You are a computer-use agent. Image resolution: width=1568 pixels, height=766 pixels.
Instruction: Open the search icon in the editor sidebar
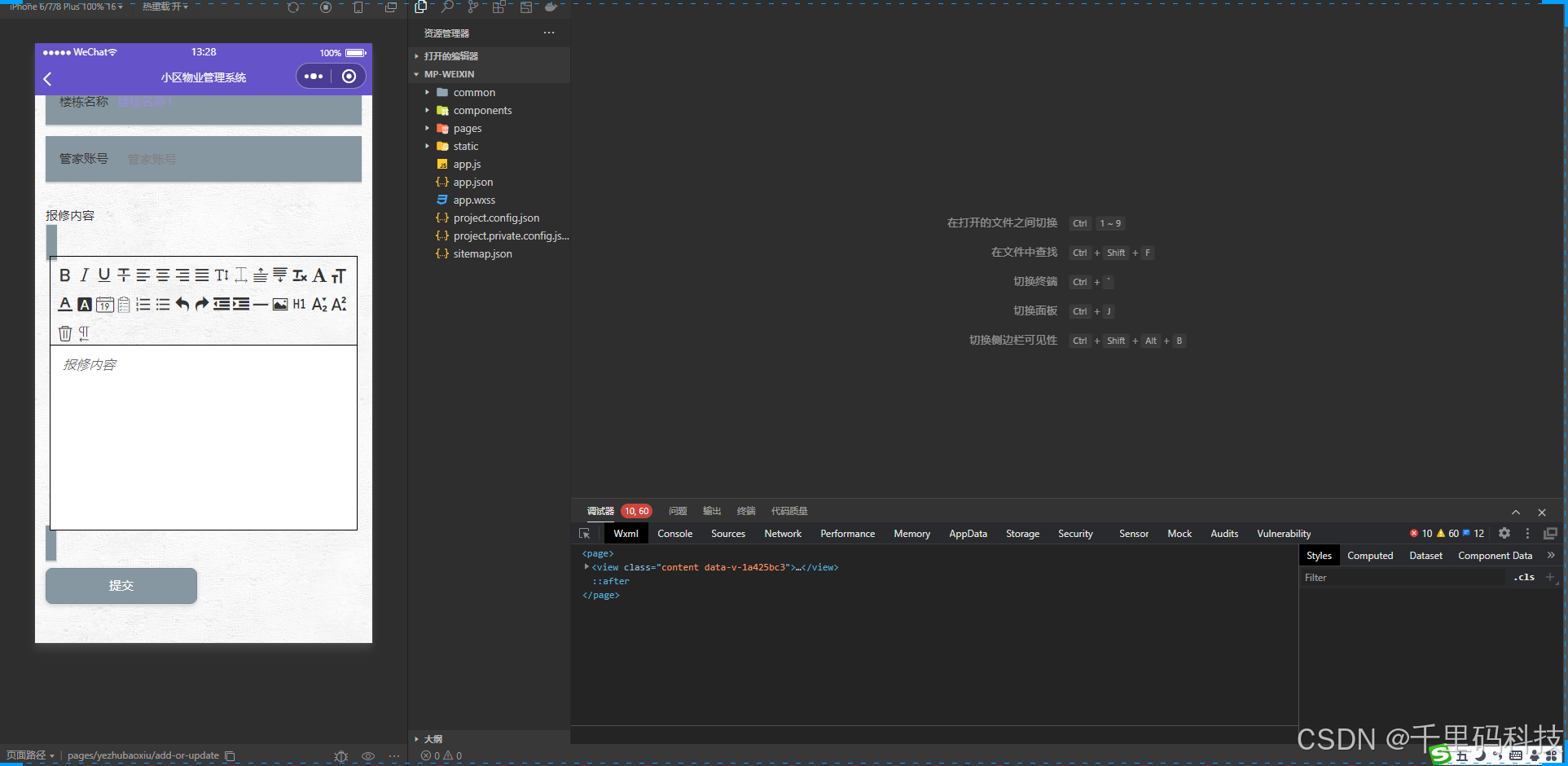pyautogui.click(x=447, y=7)
